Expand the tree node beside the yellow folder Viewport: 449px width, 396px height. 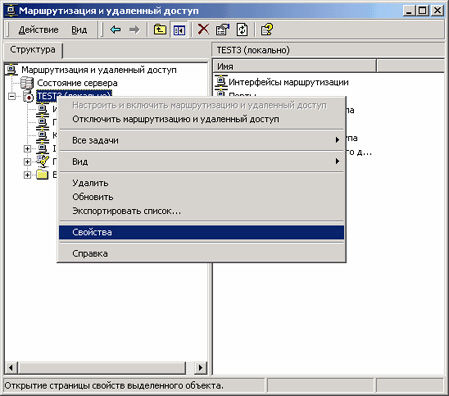click(27, 175)
